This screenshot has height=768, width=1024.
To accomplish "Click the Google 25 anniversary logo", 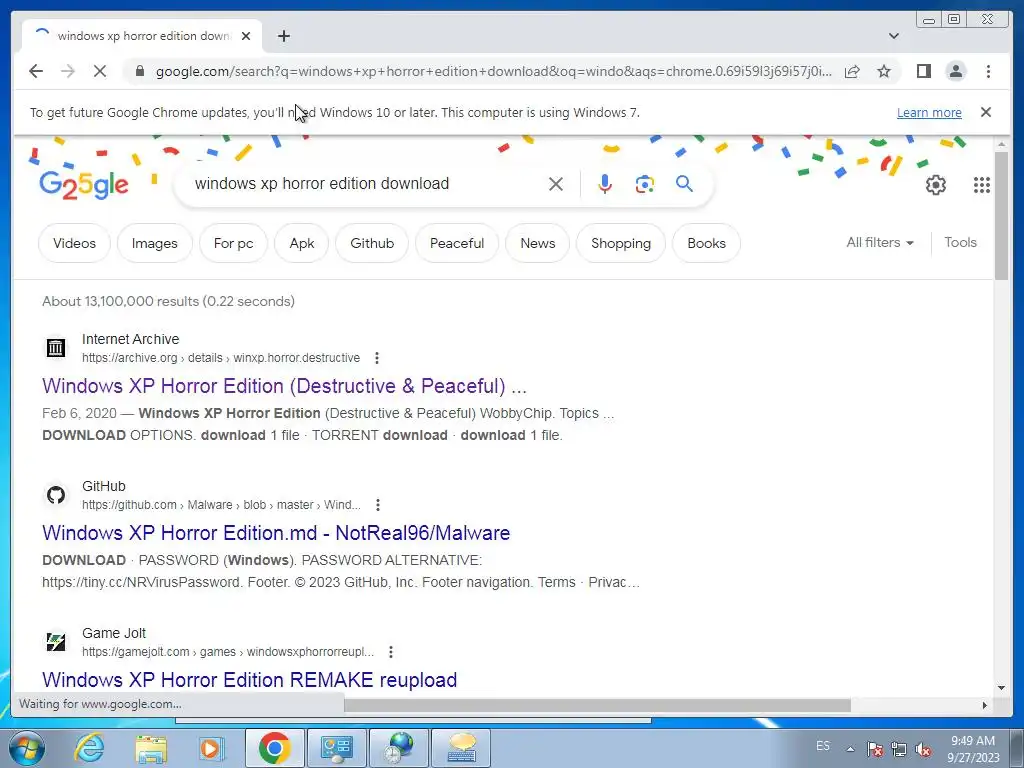I will [84, 185].
